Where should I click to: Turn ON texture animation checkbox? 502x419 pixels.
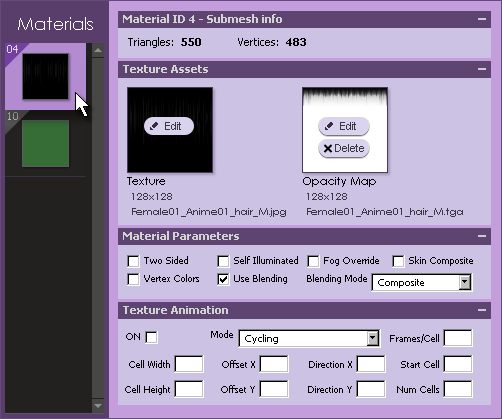(151, 337)
